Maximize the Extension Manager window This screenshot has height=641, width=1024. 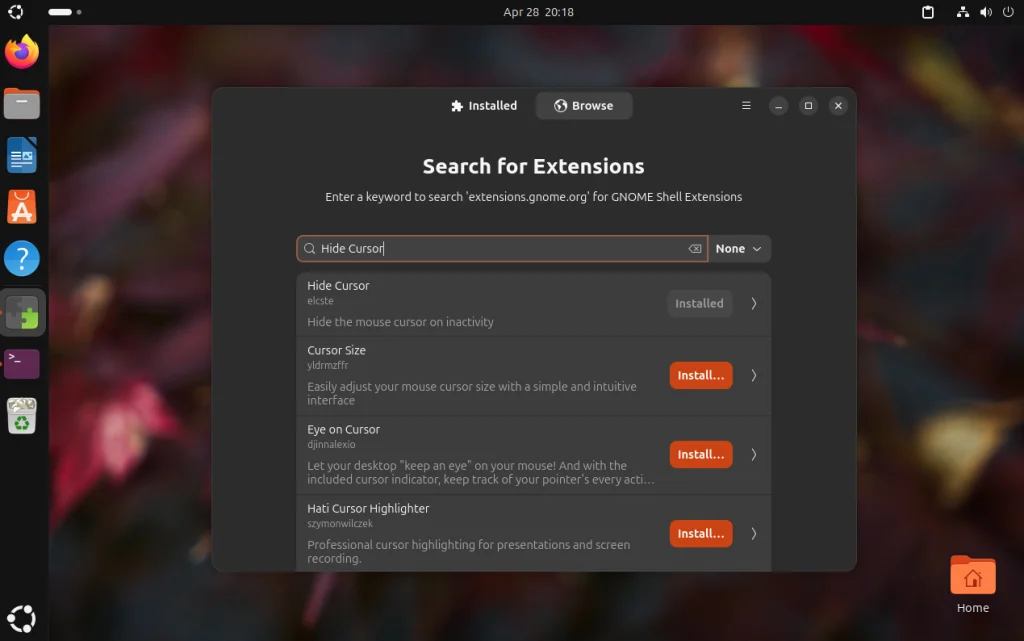[808, 106]
